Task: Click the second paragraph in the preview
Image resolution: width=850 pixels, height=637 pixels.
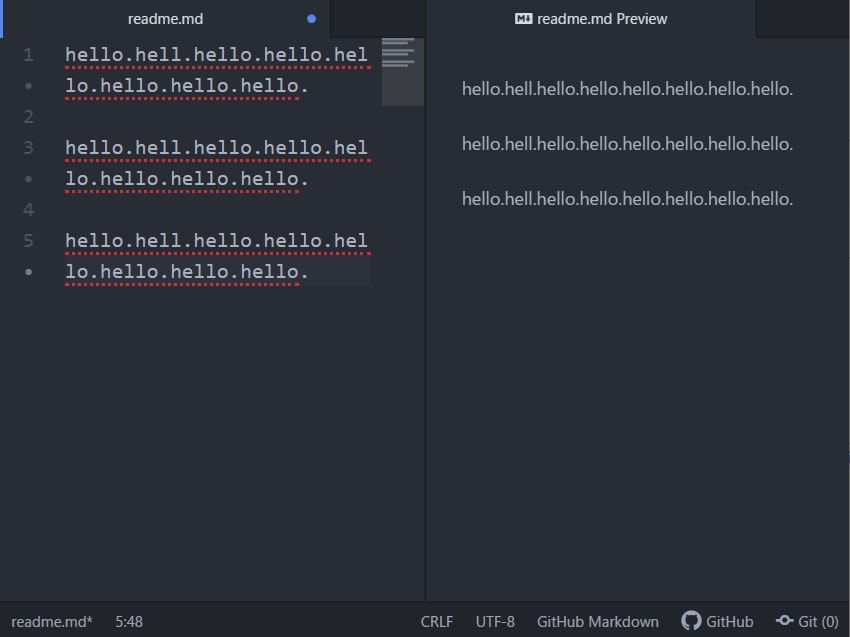Action: (x=627, y=144)
